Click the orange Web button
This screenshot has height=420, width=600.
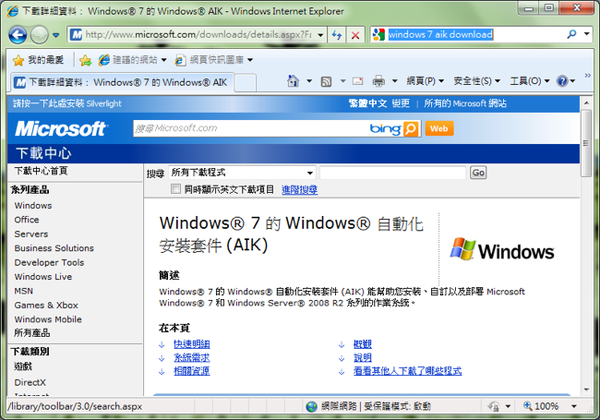(439, 129)
